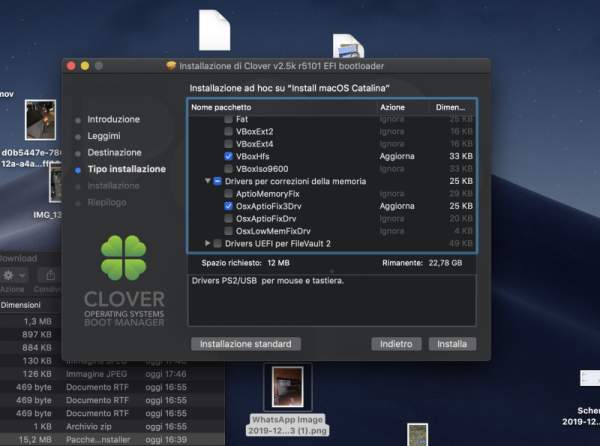
Task: Select the d0b5447e image thumbnail on desktop
Action: (41, 120)
